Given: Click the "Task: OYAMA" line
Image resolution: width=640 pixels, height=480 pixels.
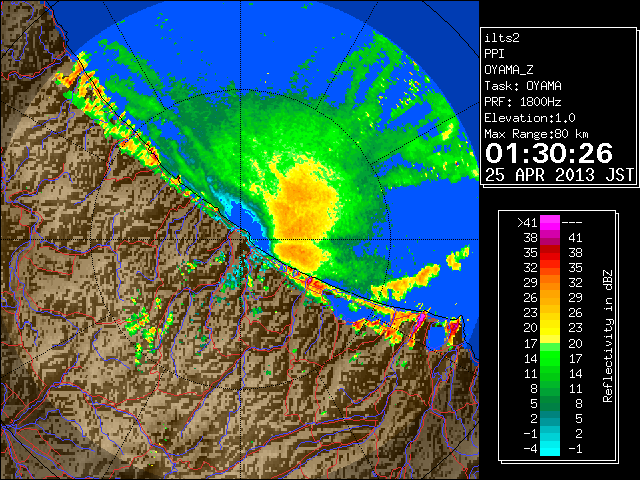Looking at the screenshot, I should coord(523,86).
